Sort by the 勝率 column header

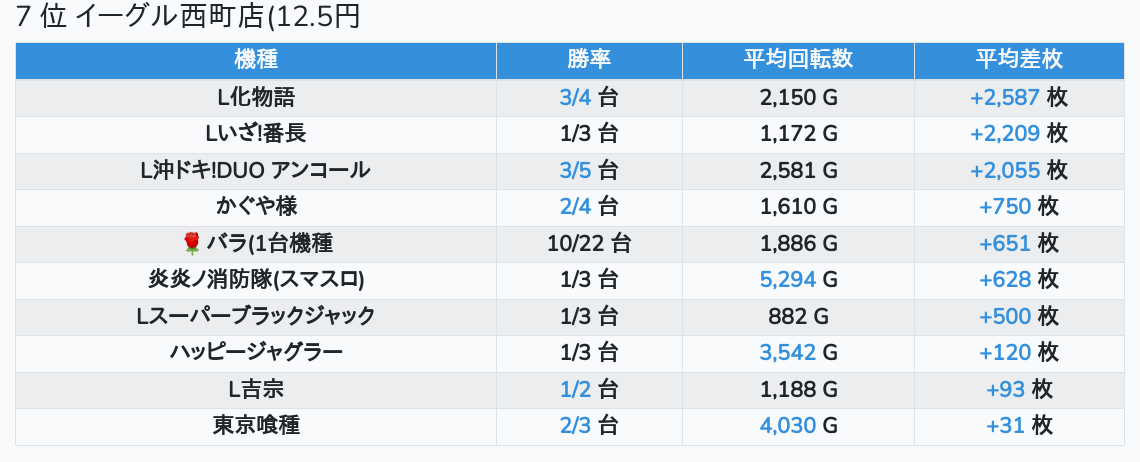point(589,59)
